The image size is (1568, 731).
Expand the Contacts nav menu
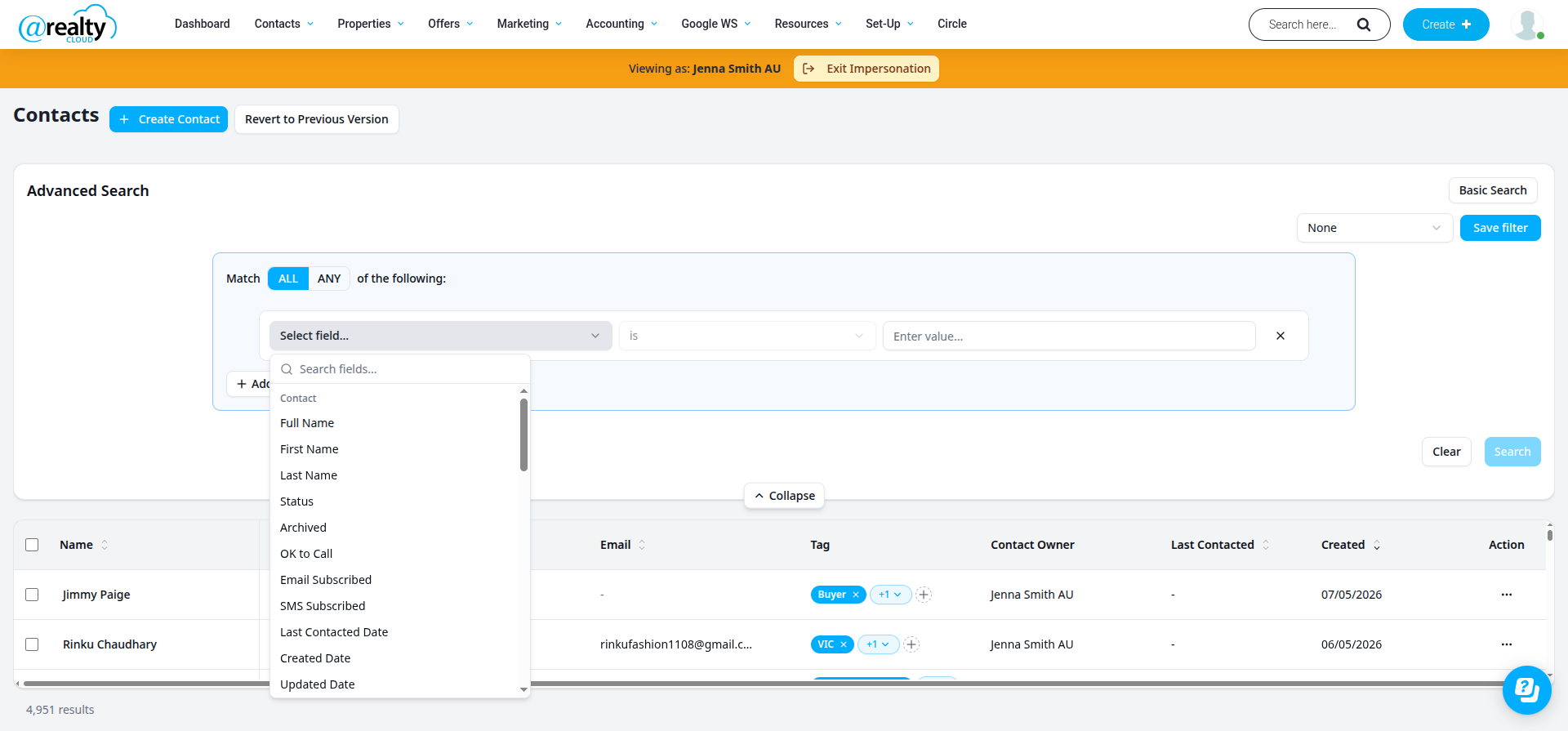[x=283, y=24]
